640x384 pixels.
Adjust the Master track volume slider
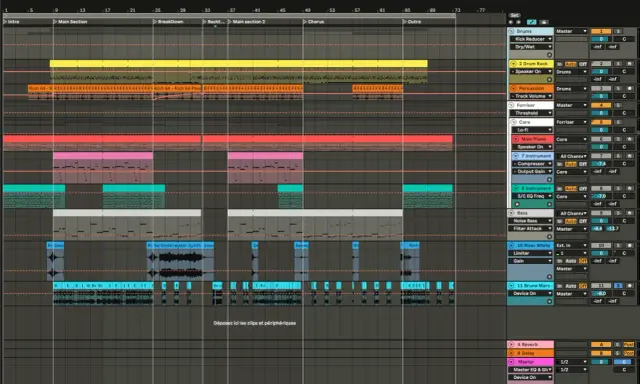(601, 362)
